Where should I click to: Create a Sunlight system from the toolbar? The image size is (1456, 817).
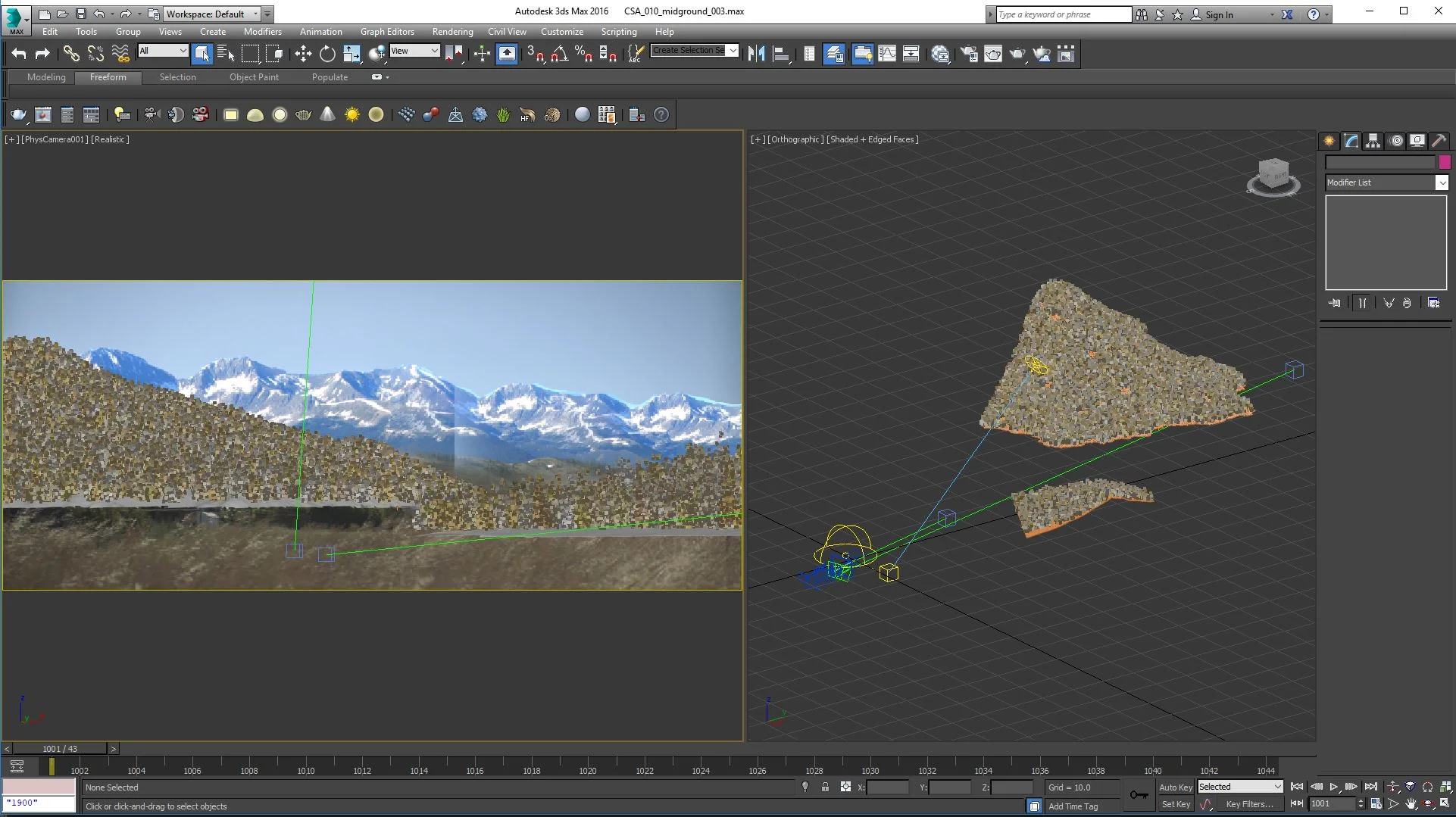352,114
